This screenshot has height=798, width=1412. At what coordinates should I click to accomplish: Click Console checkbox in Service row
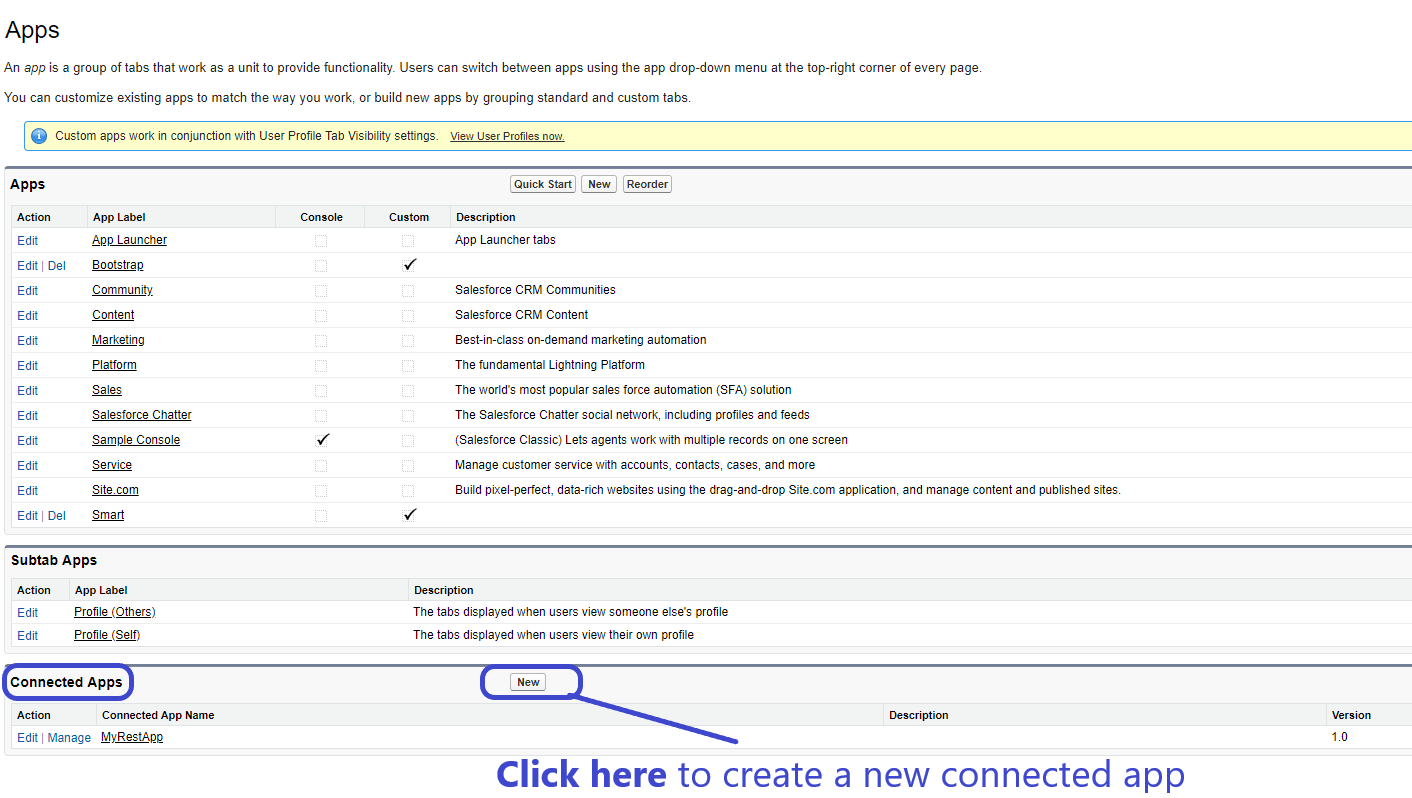coord(321,465)
